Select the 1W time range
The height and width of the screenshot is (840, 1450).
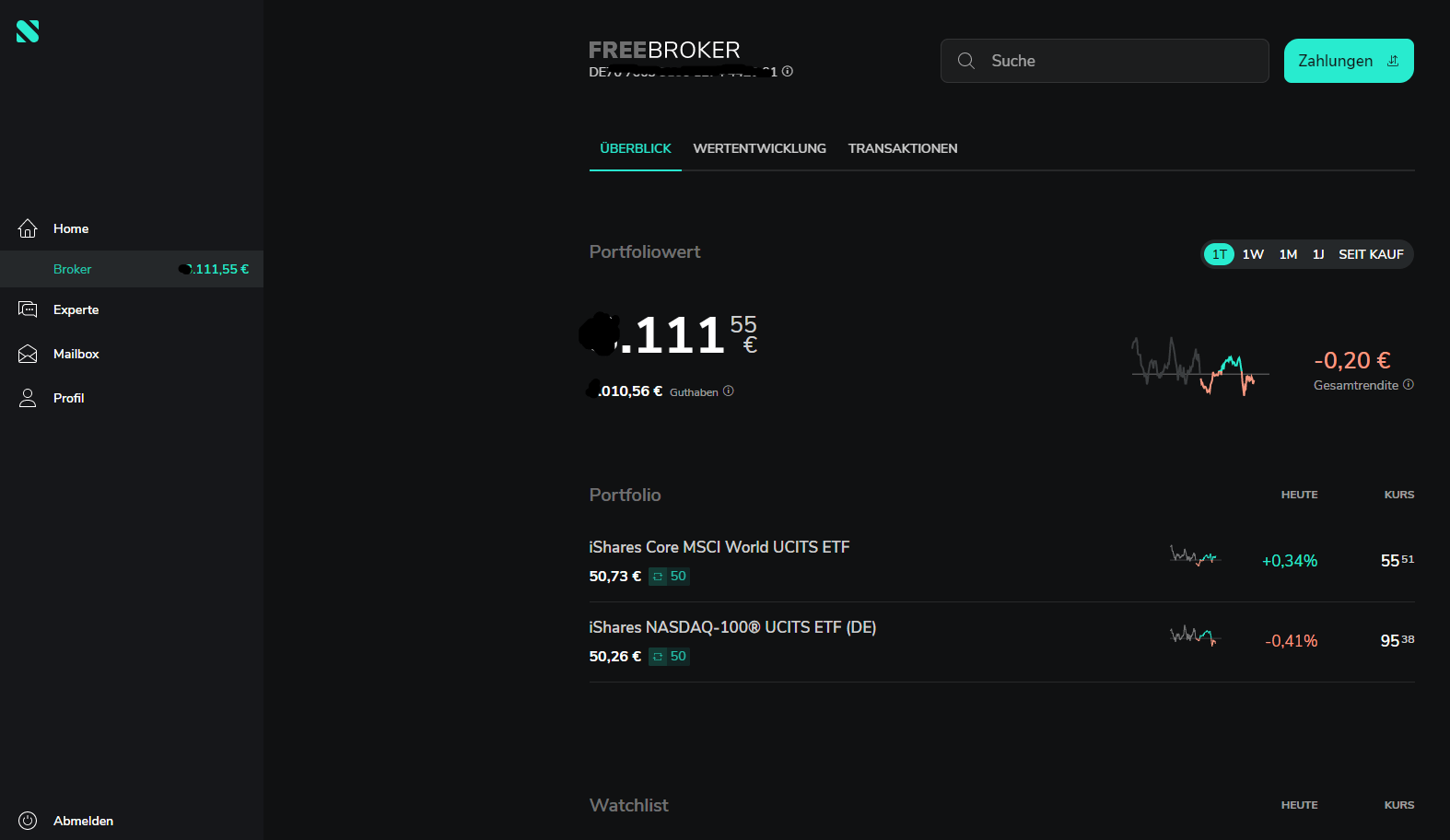pos(1253,254)
